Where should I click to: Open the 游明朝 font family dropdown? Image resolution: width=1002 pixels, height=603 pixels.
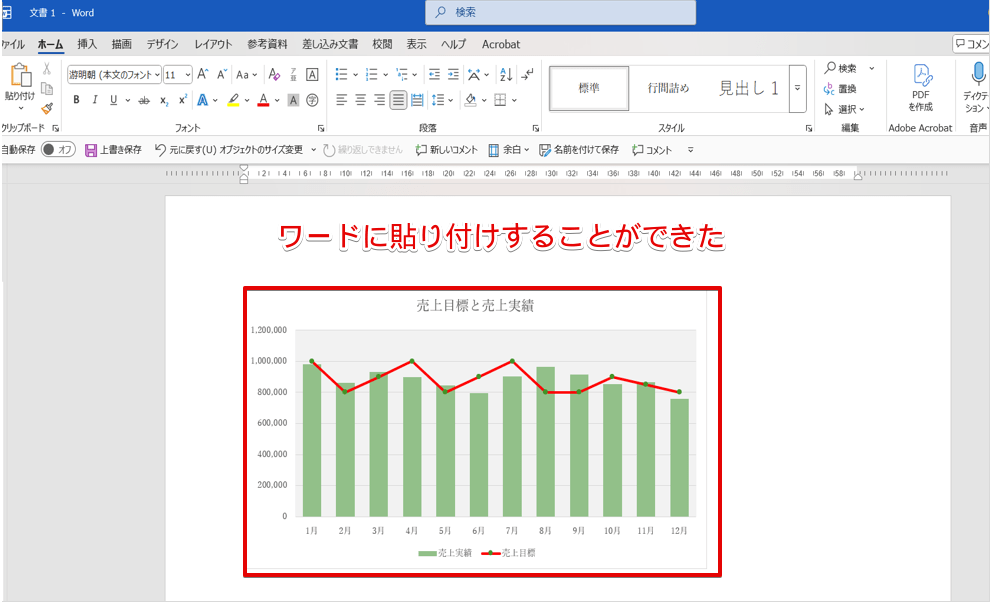pyautogui.click(x=113, y=74)
